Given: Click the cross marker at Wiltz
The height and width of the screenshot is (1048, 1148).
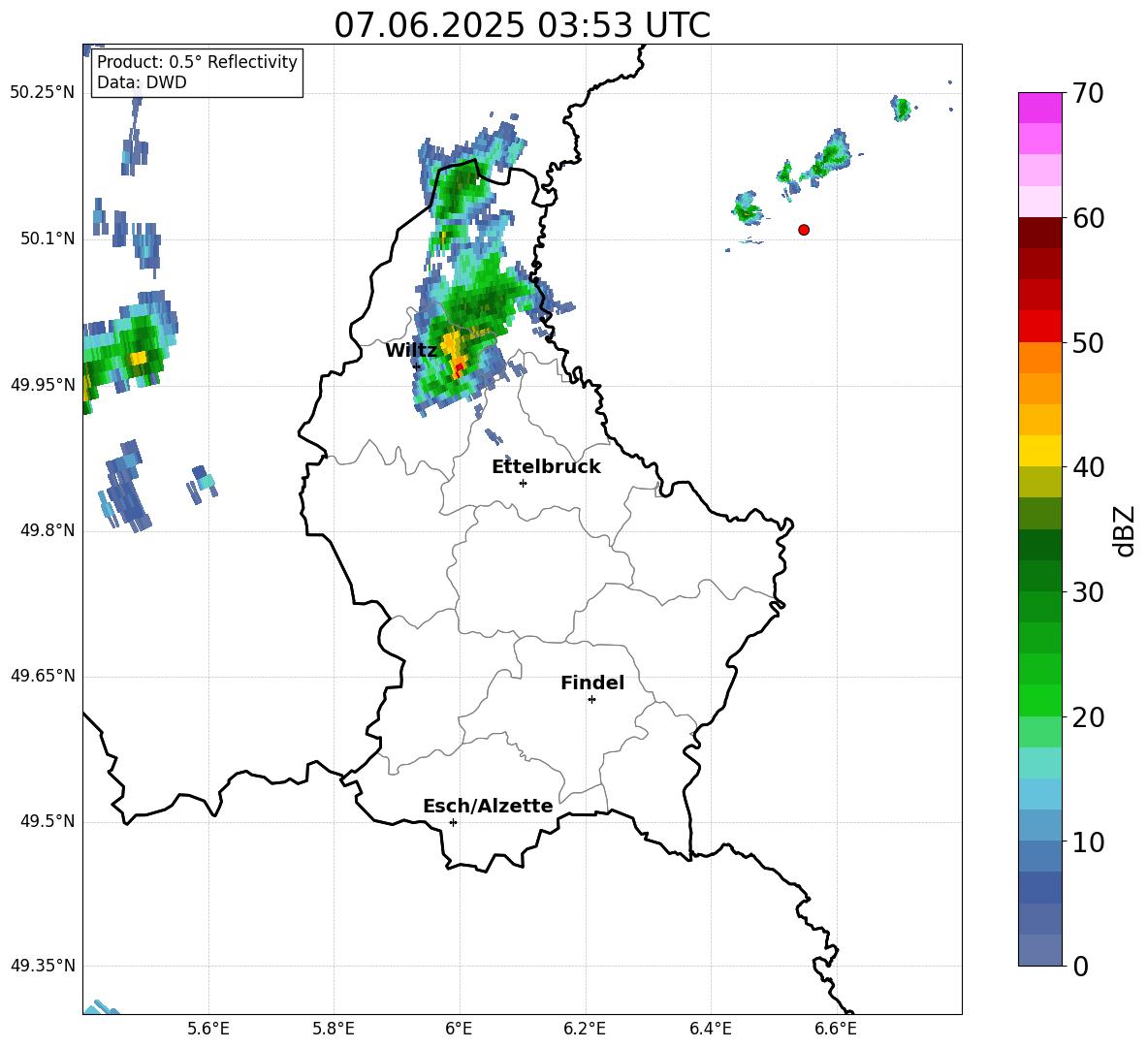Looking at the screenshot, I should (417, 366).
